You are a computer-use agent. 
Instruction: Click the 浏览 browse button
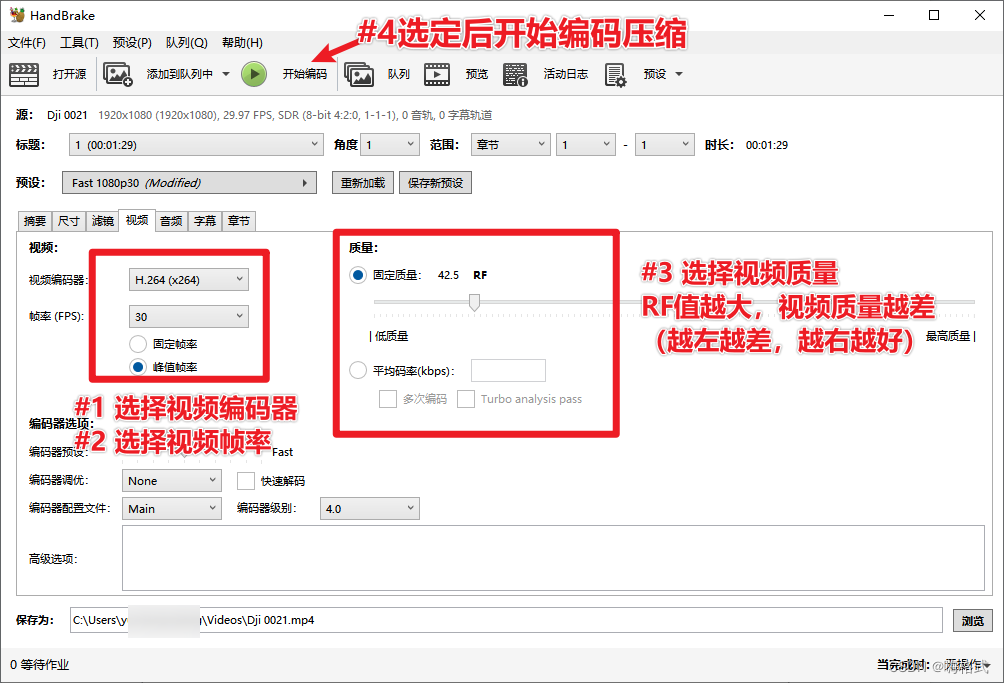tap(973, 620)
